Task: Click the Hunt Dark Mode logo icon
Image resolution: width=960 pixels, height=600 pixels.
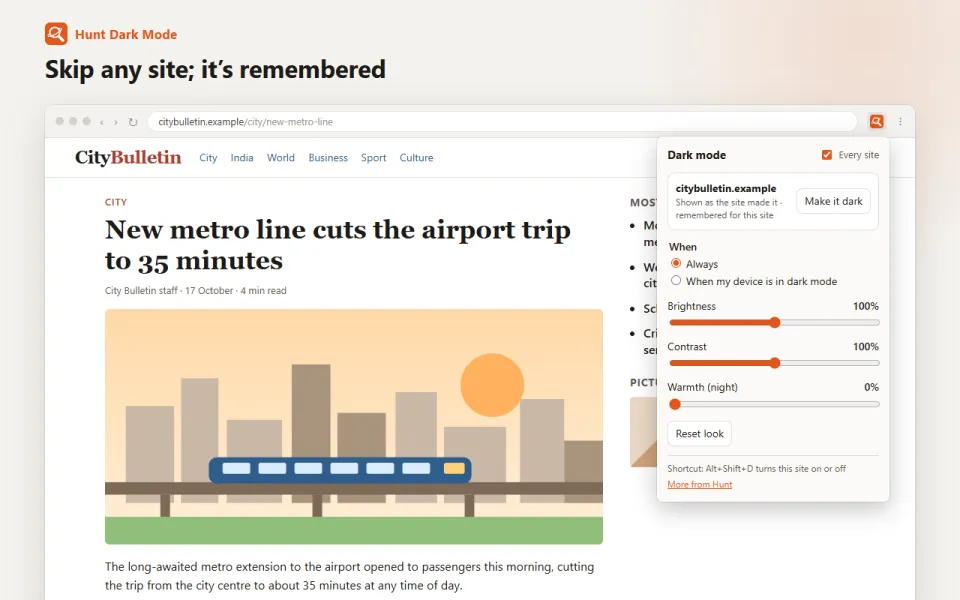Action: coord(56,34)
